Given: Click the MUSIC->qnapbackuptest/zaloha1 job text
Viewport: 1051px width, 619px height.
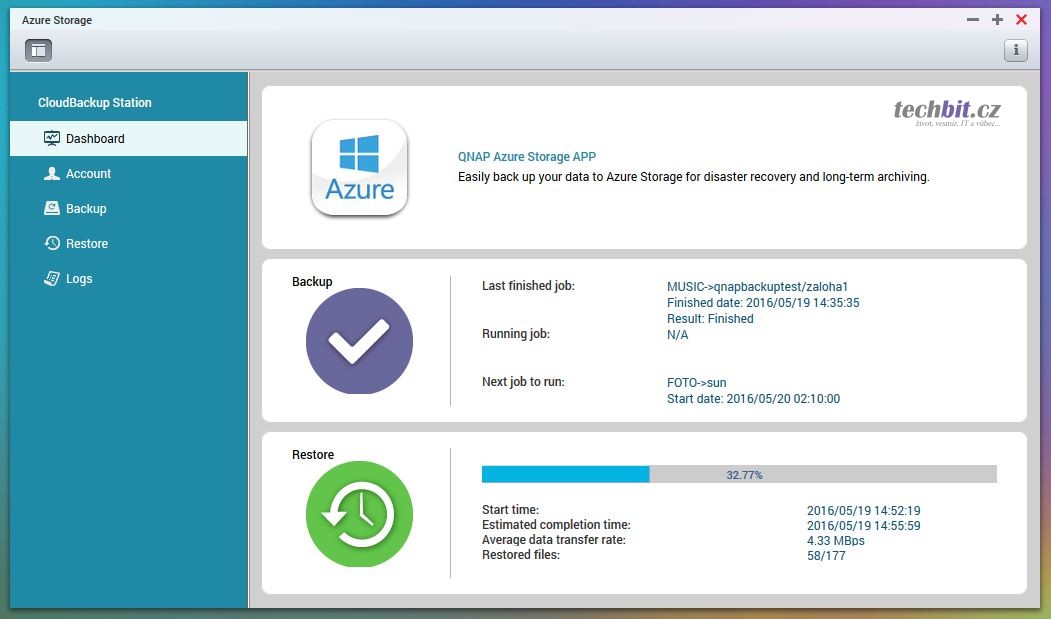Looking at the screenshot, I should pos(757,287).
